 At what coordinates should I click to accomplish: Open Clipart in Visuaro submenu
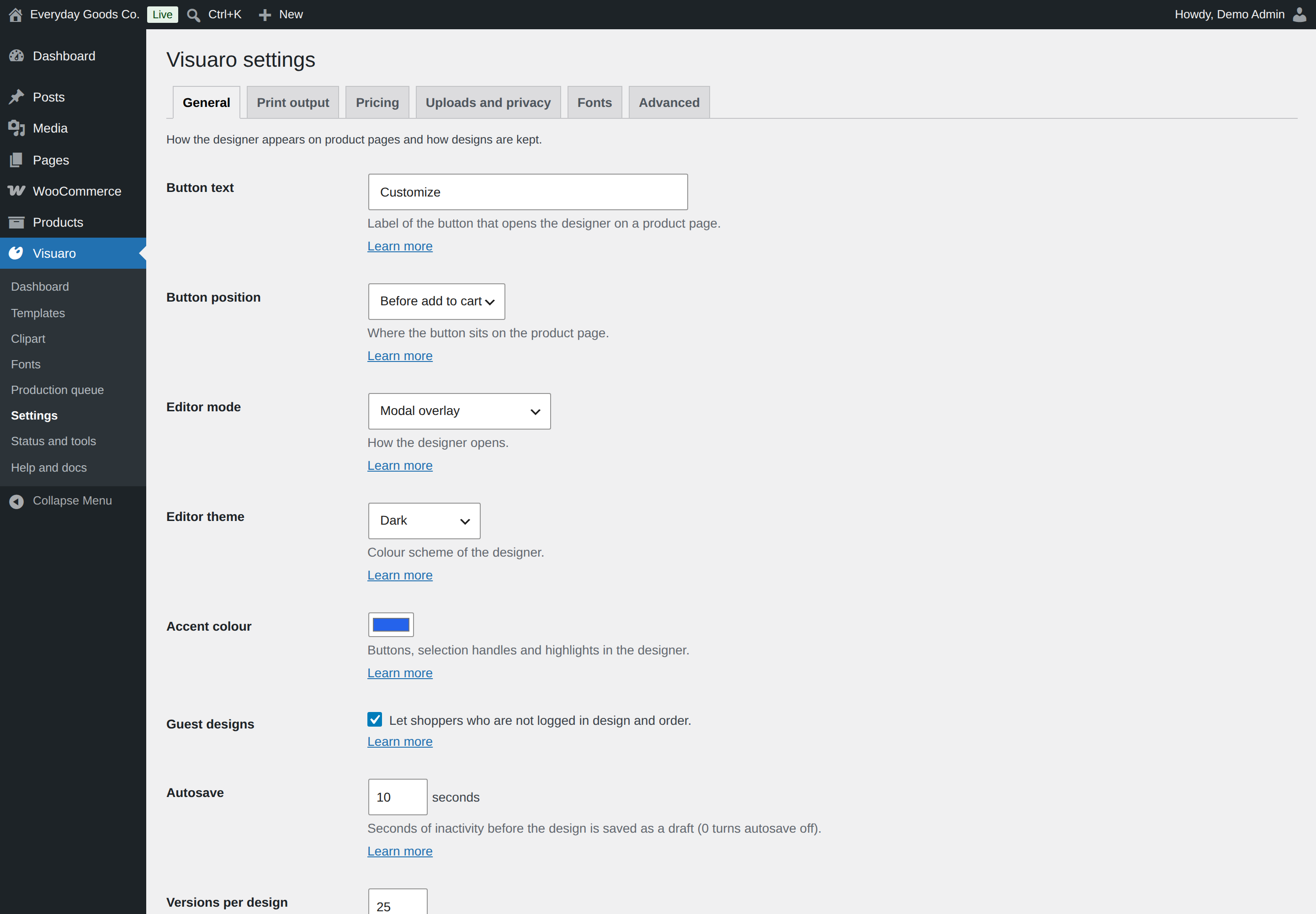[x=28, y=339]
